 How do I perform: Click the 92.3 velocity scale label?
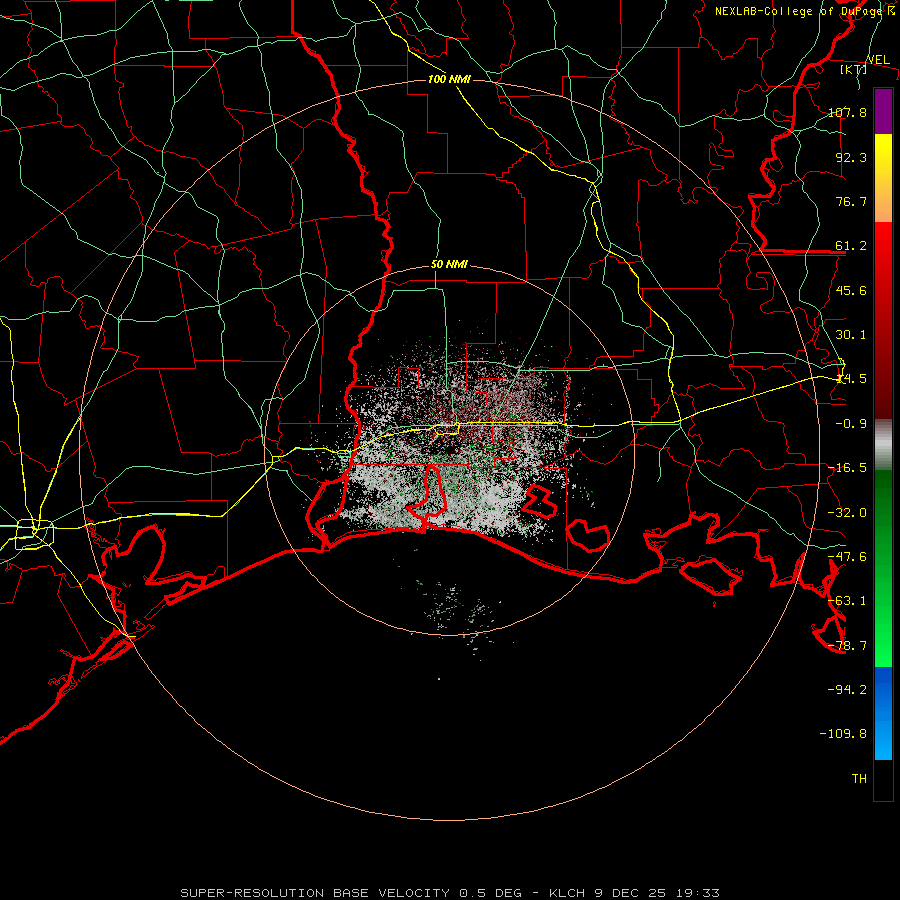click(x=851, y=157)
